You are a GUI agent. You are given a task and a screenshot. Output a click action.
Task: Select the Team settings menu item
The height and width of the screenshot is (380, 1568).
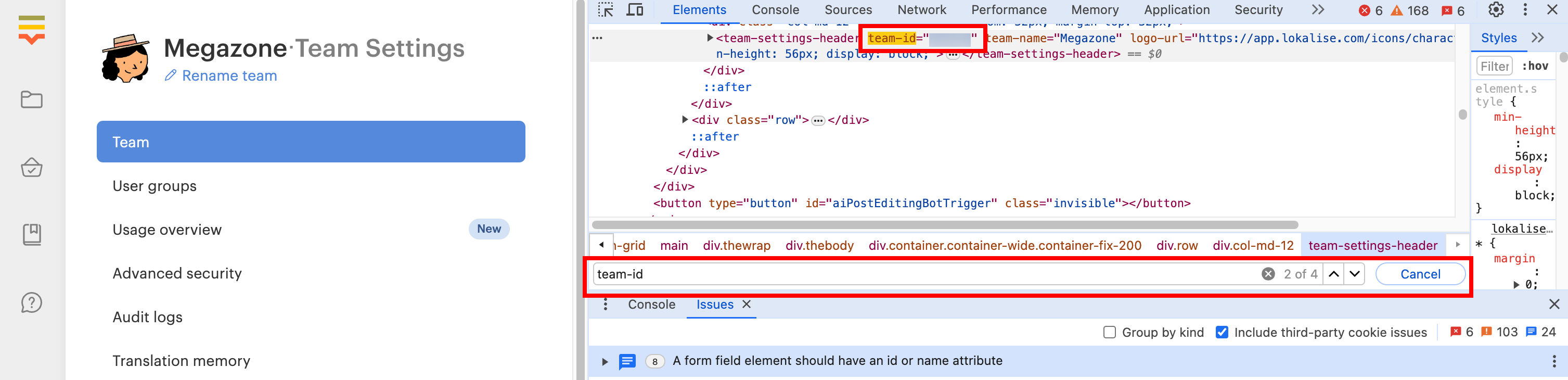tap(311, 141)
